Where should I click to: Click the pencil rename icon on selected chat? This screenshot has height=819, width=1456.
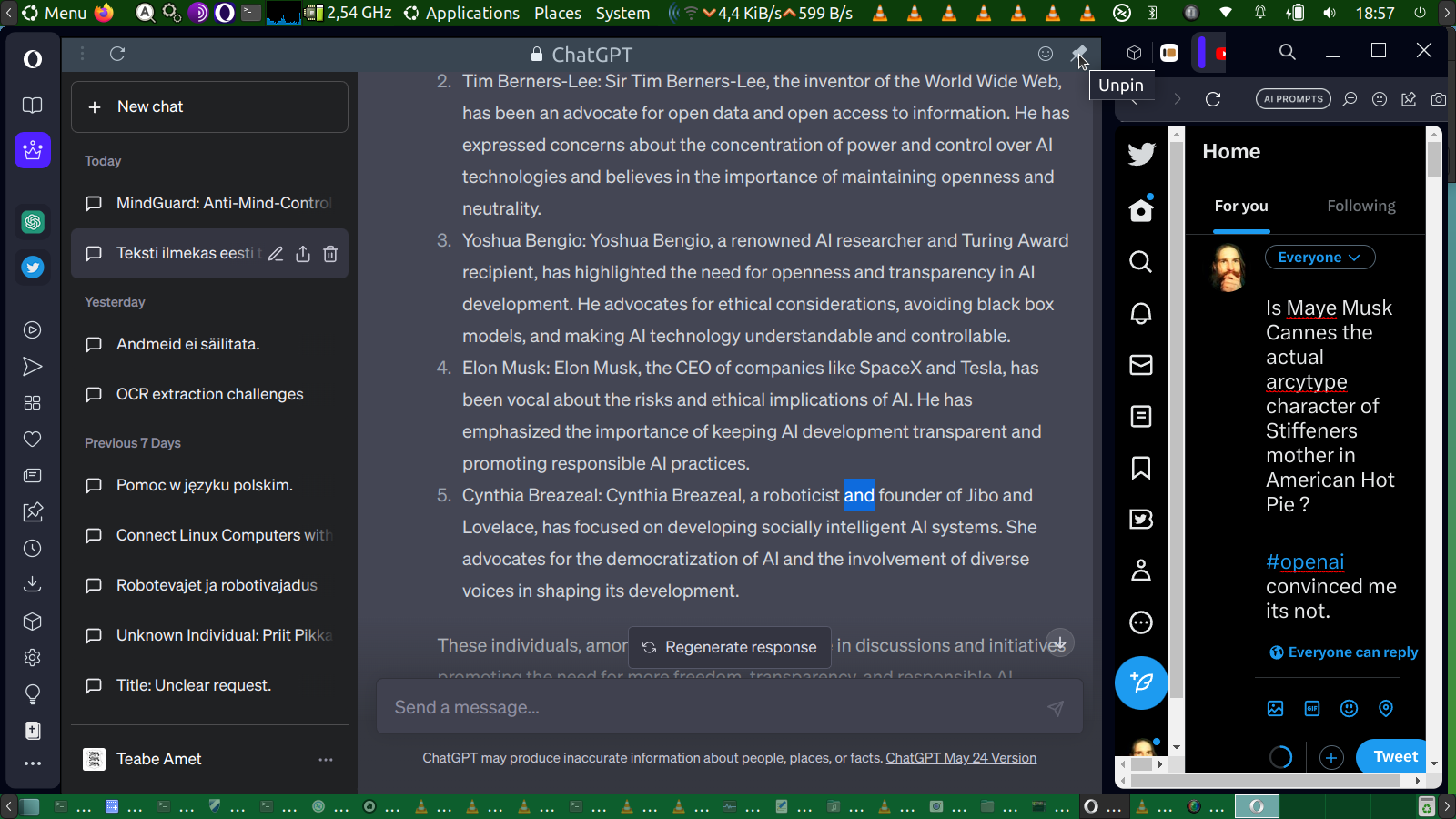[x=276, y=254]
